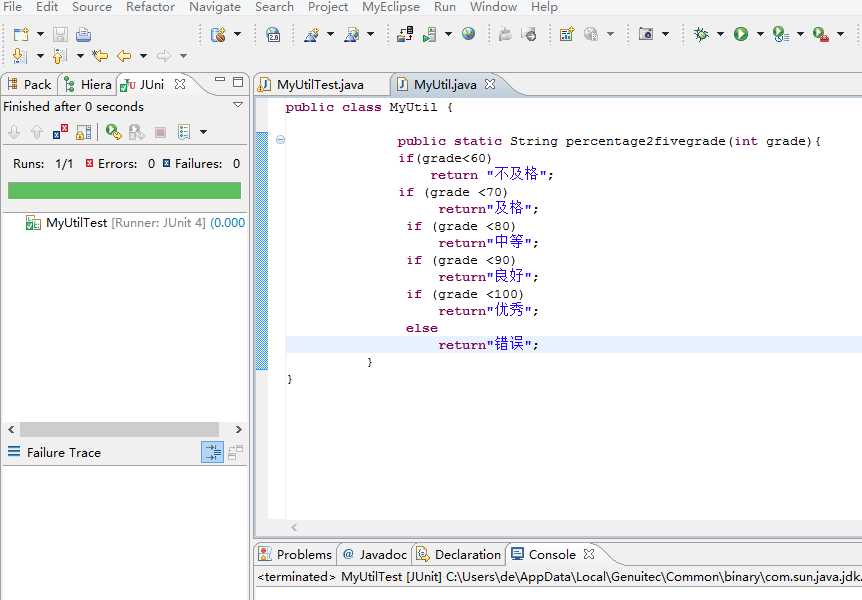This screenshot has height=600, width=862.
Task: Open JUnit Test Run History icon
Action: pos(184,132)
